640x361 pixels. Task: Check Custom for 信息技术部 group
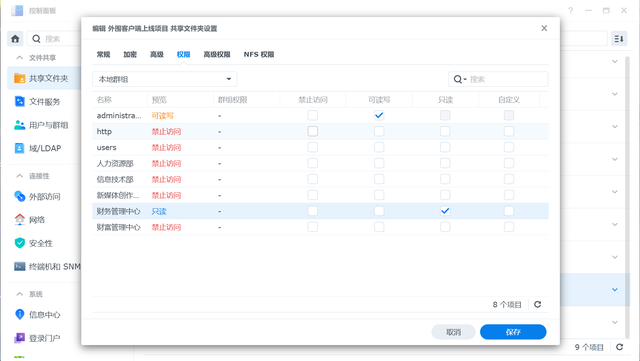pyautogui.click(x=509, y=179)
